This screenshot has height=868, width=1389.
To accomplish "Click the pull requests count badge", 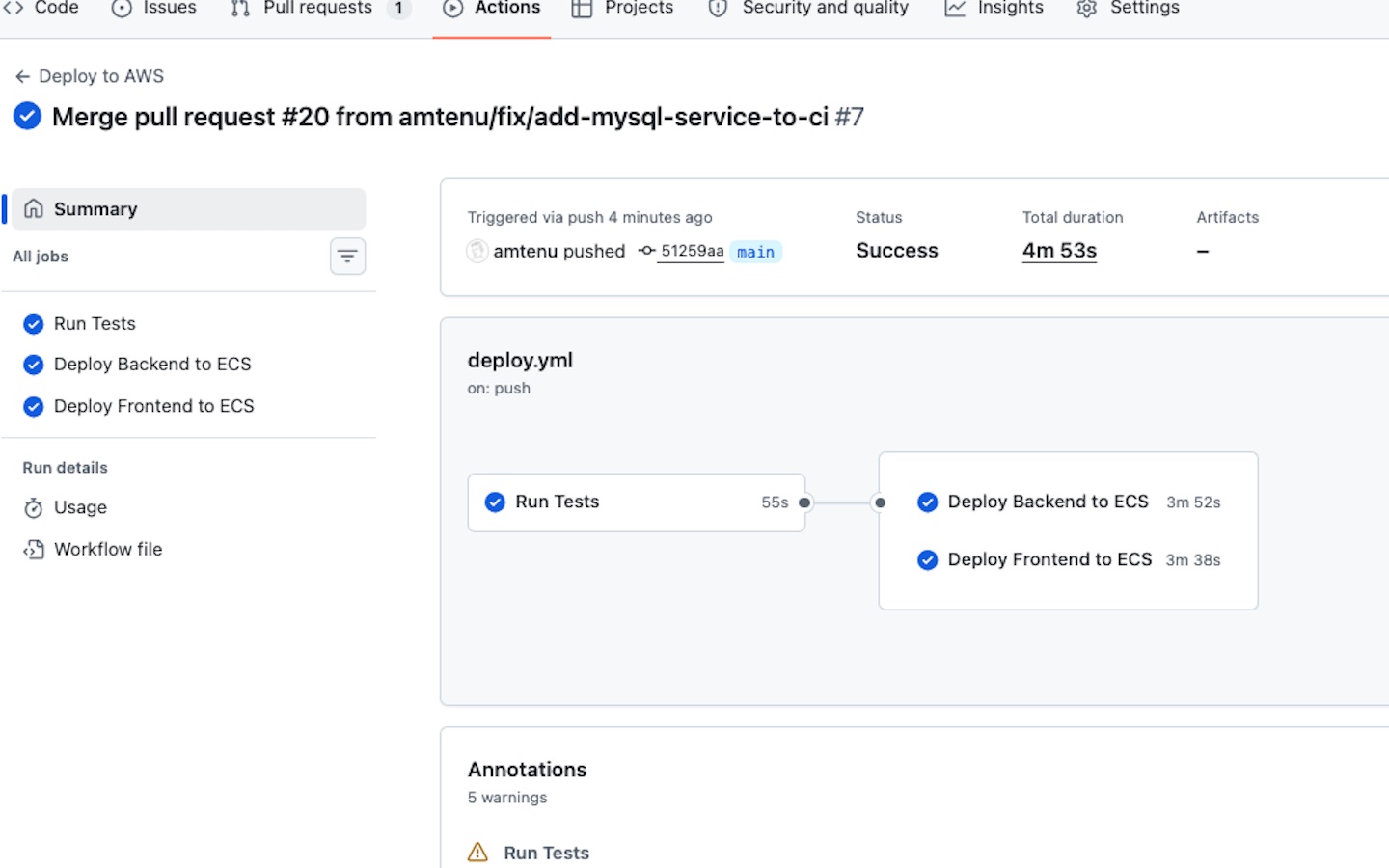I will 398,8.
